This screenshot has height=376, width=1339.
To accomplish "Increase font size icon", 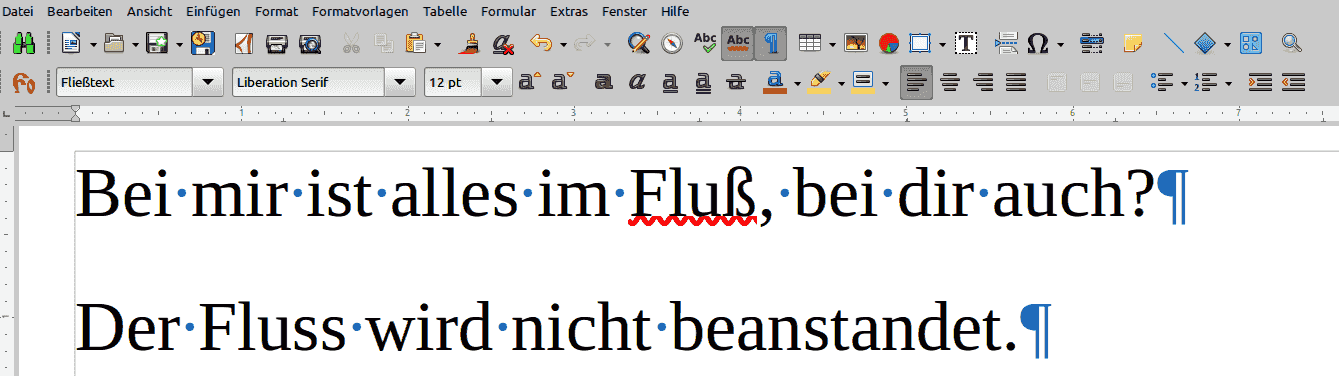I will click(529, 82).
